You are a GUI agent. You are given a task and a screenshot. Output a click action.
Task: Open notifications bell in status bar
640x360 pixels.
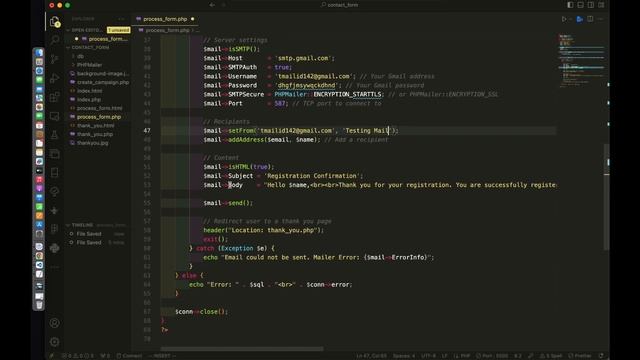tap(601, 356)
